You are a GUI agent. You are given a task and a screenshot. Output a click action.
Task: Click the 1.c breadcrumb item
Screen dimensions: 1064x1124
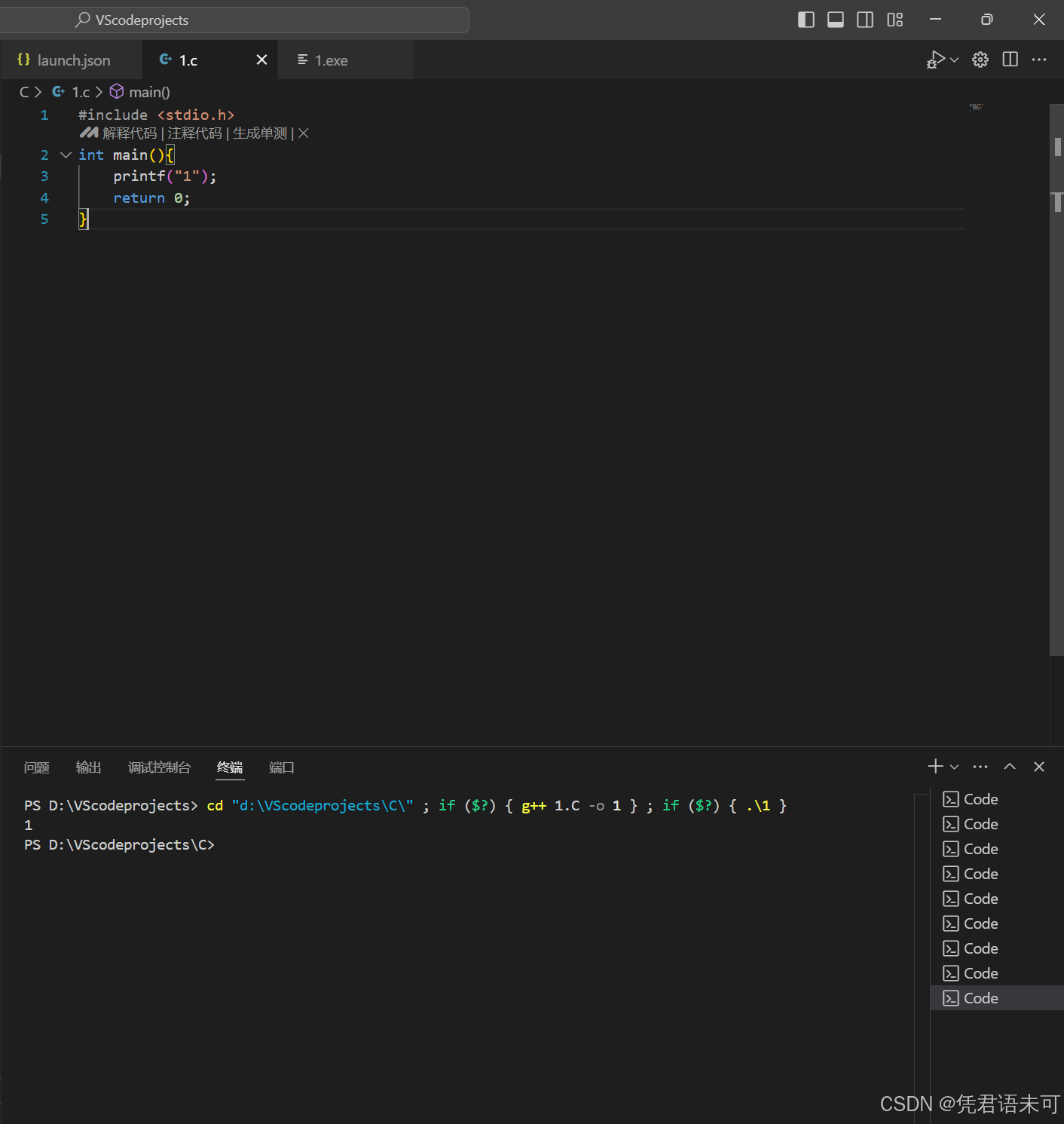pos(72,92)
